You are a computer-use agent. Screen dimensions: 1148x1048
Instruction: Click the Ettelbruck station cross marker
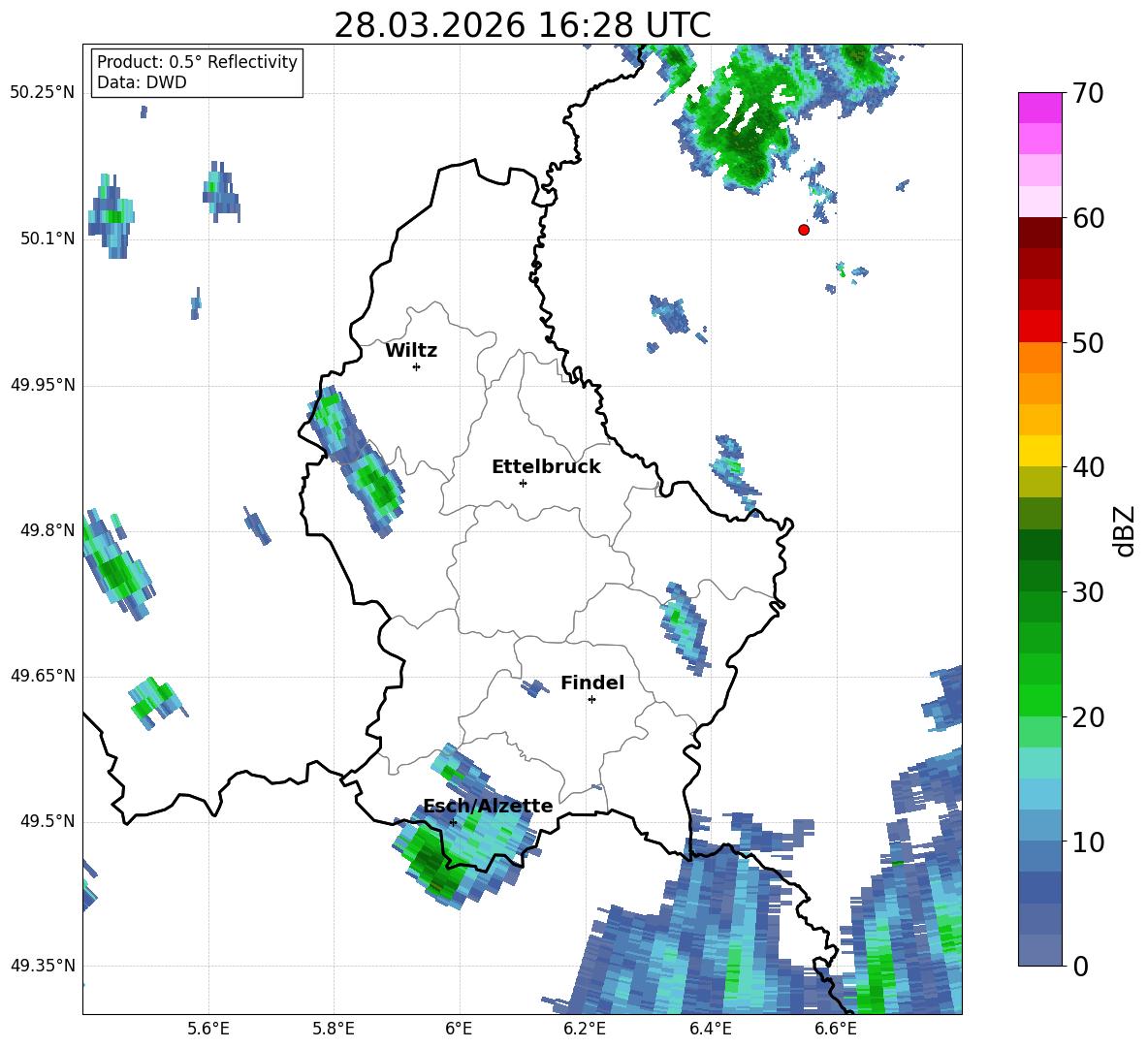tap(523, 483)
